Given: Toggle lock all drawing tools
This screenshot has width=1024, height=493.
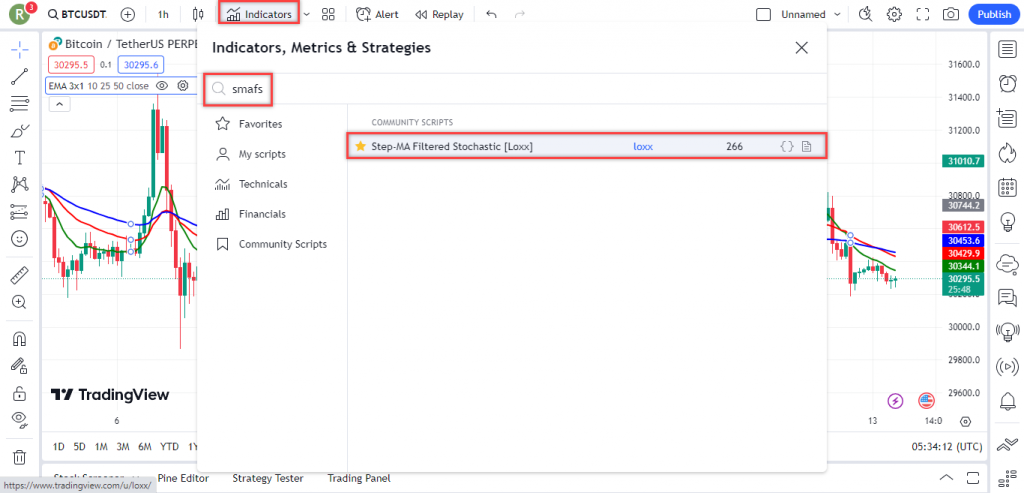Looking at the screenshot, I should (x=20, y=393).
